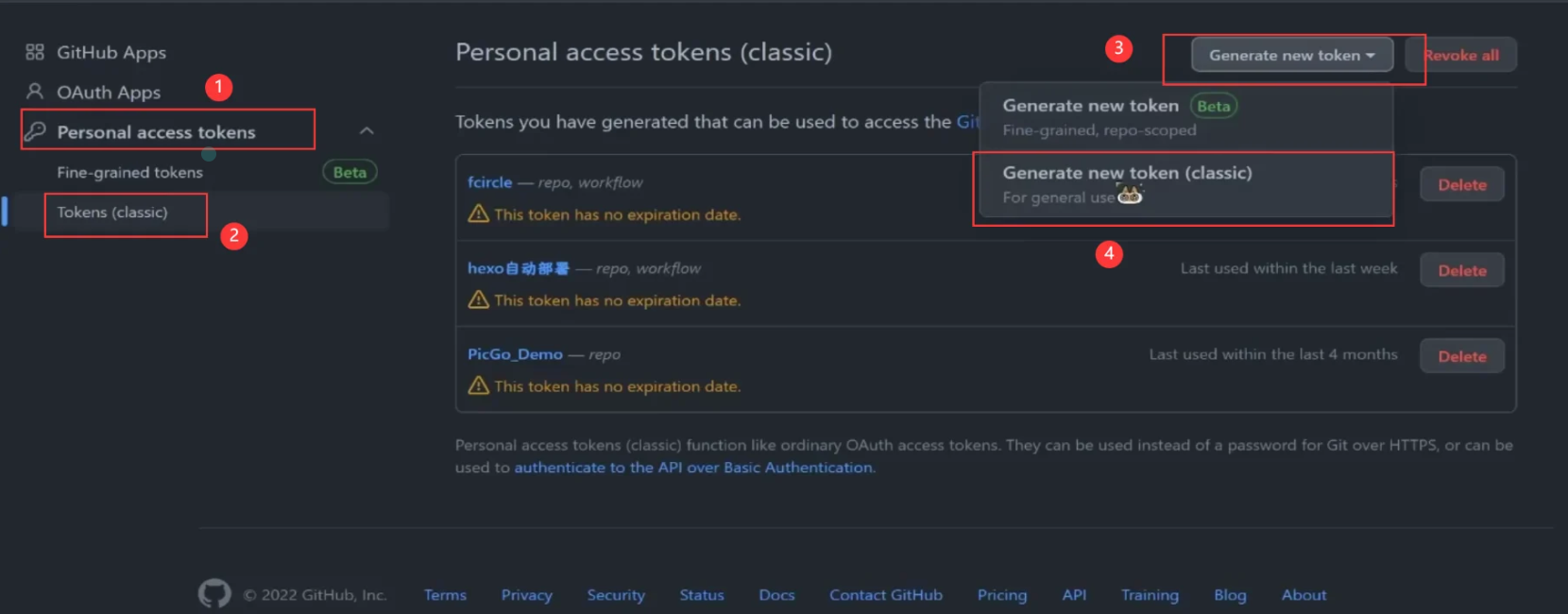Image resolution: width=1568 pixels, height=614 pixels.
Task: Click warning icon beside the hexo token
Action: tap(479, 300)
